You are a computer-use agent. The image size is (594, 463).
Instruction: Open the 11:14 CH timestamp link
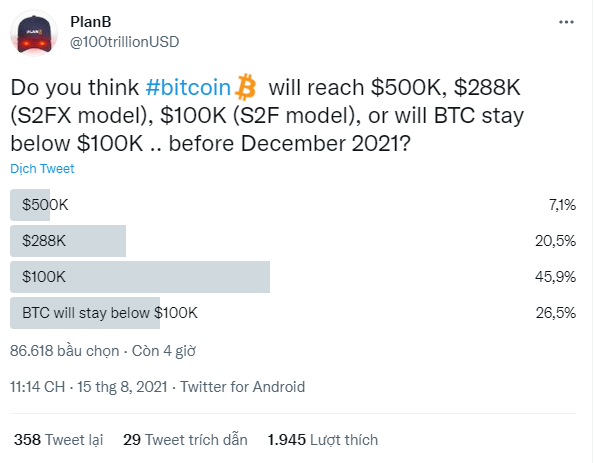click(38, 387)
